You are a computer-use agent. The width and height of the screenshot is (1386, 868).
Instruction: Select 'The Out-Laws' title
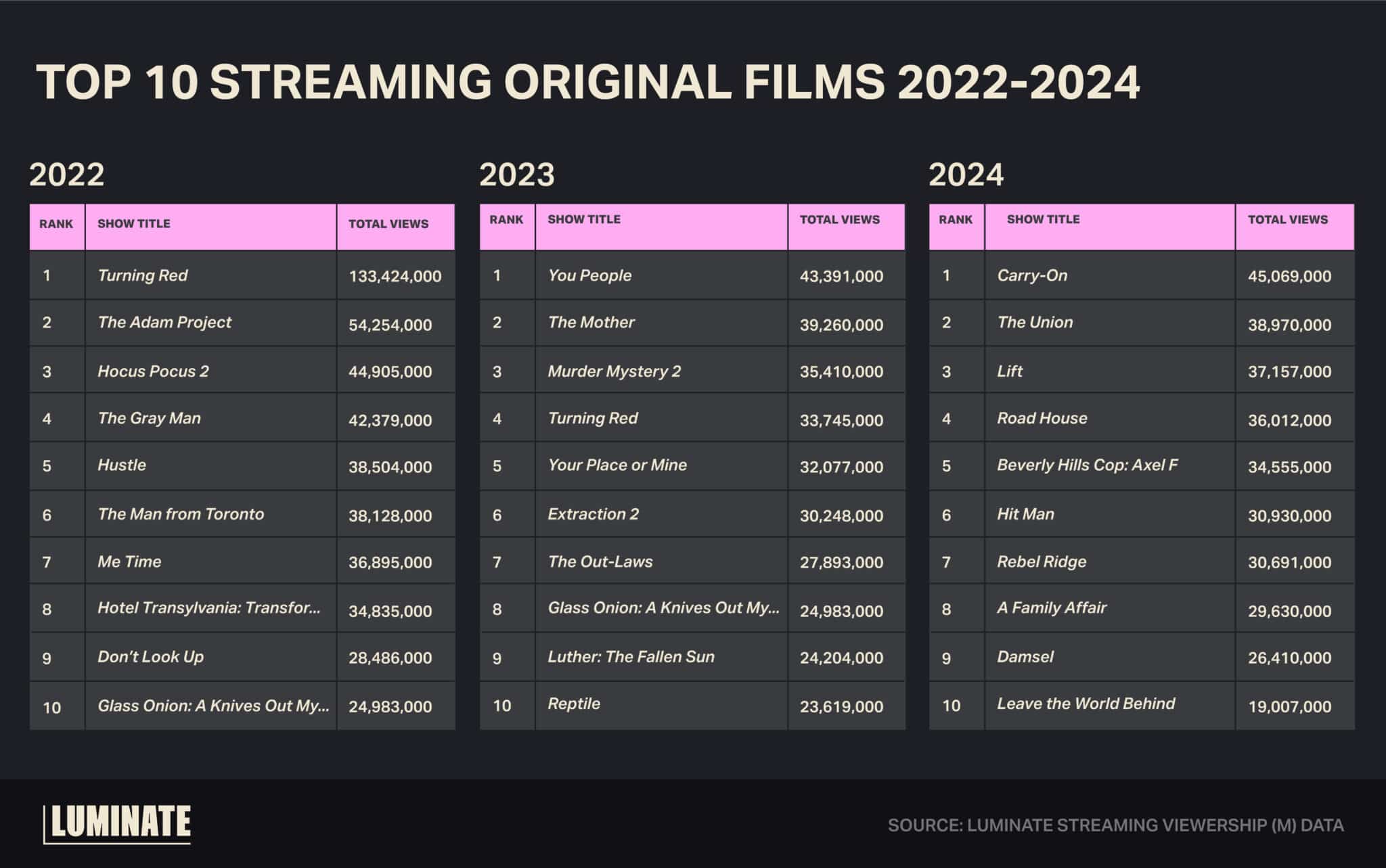(x=600, y=562)
